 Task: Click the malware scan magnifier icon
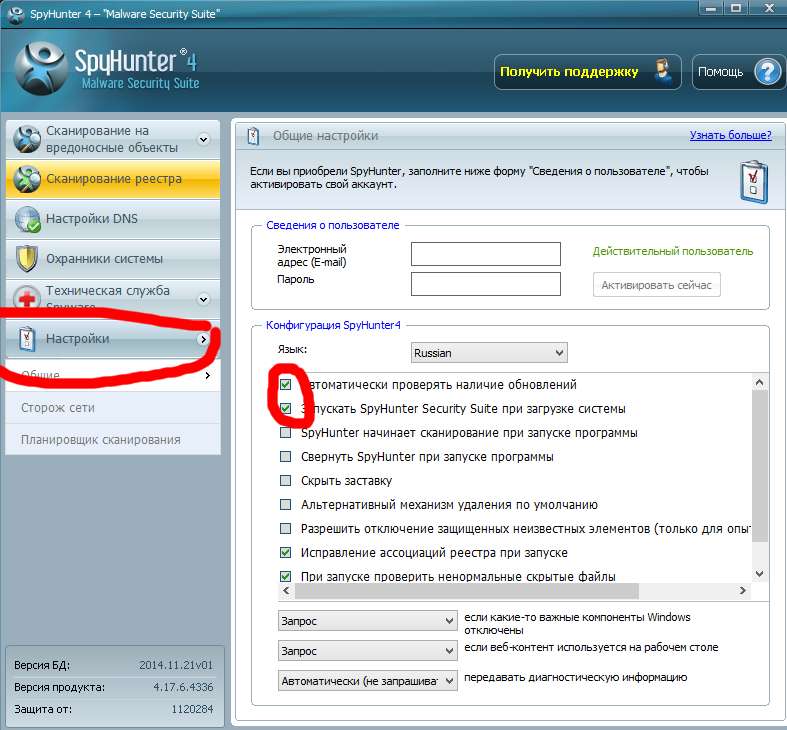tap(27, 139)
